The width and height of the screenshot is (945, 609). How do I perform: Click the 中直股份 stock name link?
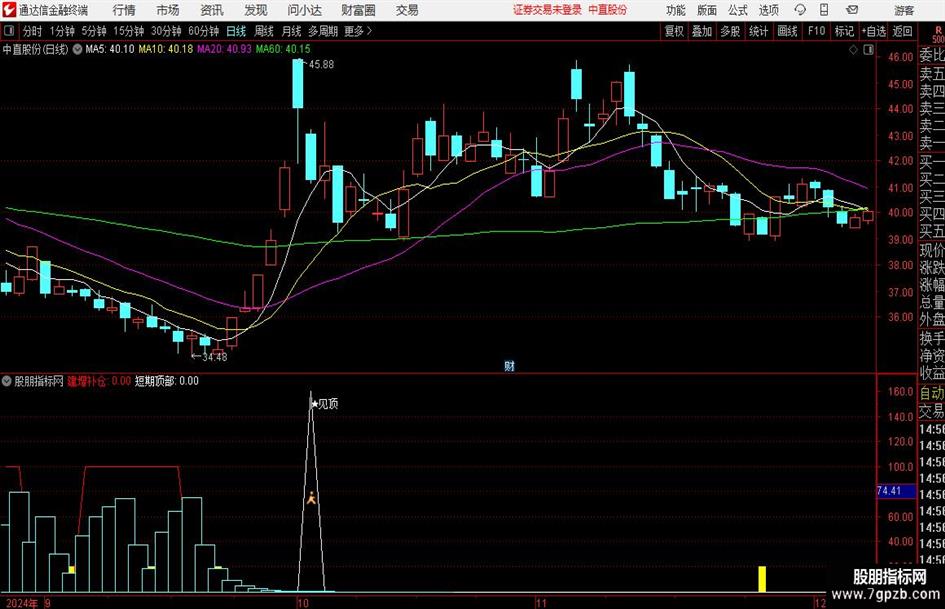608,10
